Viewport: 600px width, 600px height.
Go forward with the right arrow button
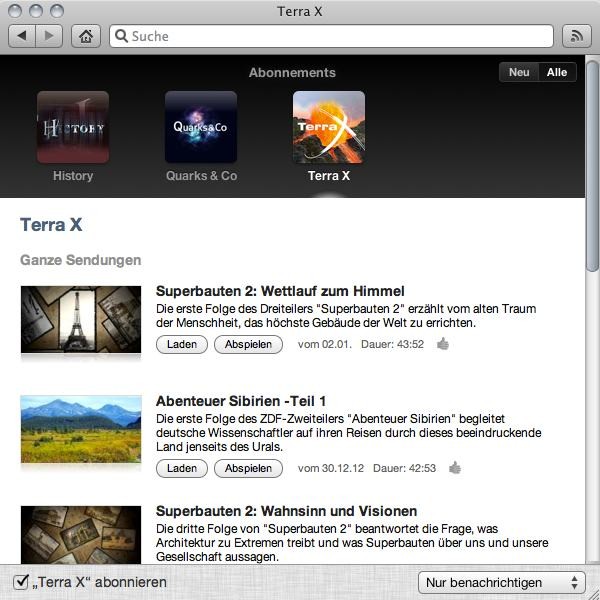(x=49, y=36)
